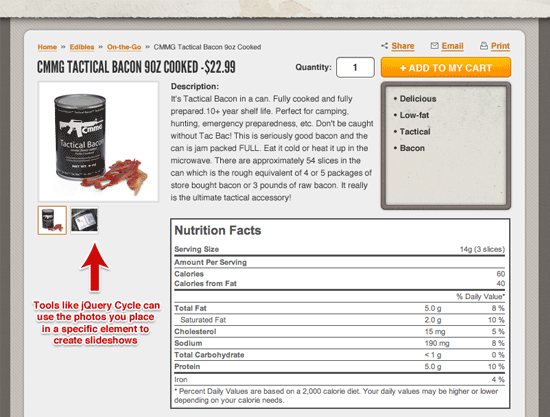
Task: Open the Share link
Action: (403, 46)
